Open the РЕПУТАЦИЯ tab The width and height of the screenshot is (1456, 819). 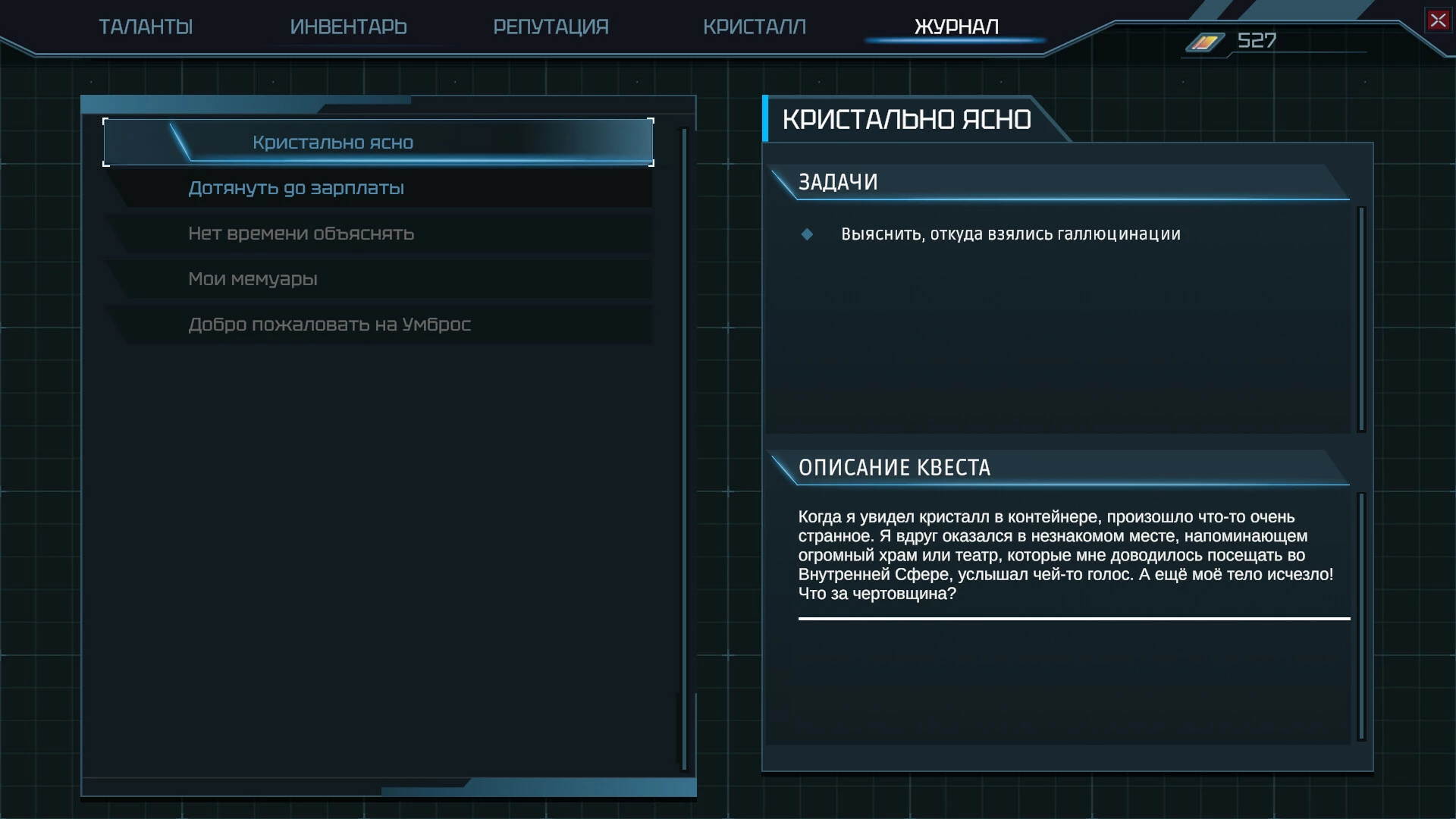[551, 27]
